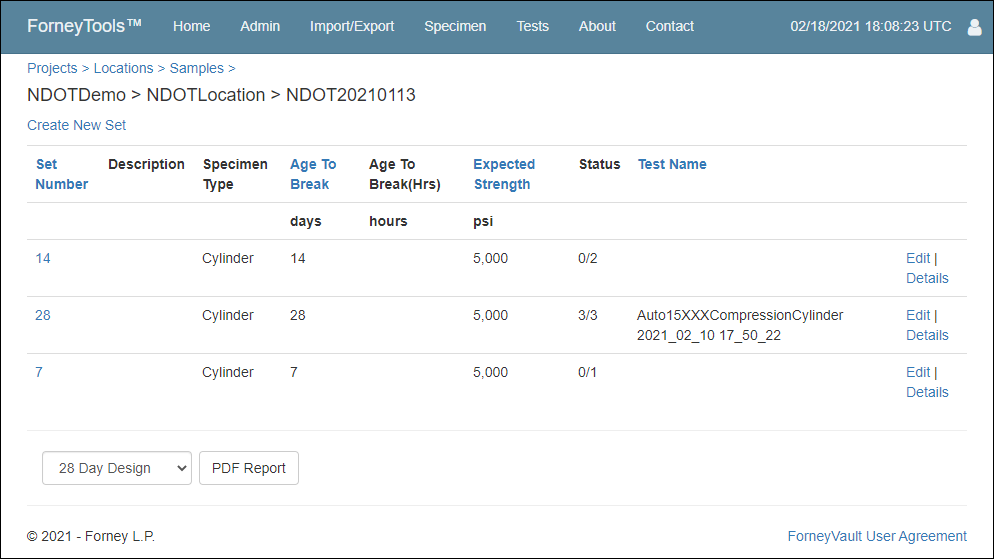This screenshot has width=994, height=559.
Task: View Details for set 28
Action: coord(927,335)
